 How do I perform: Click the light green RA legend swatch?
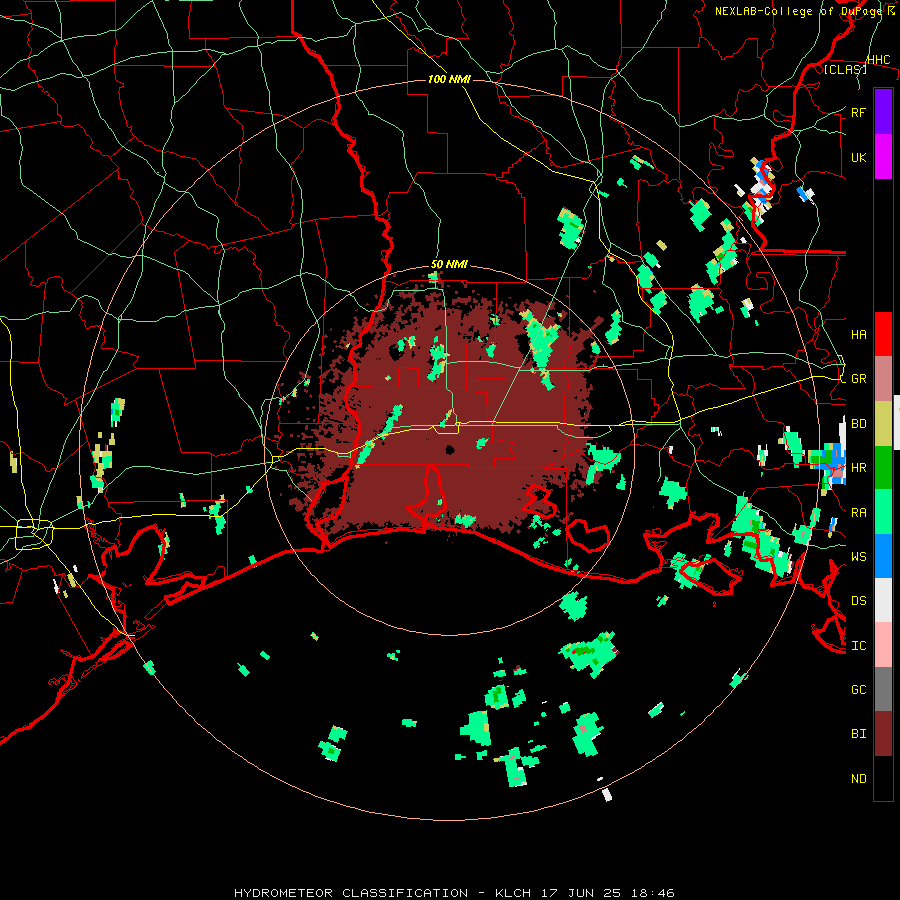(883, 512)
